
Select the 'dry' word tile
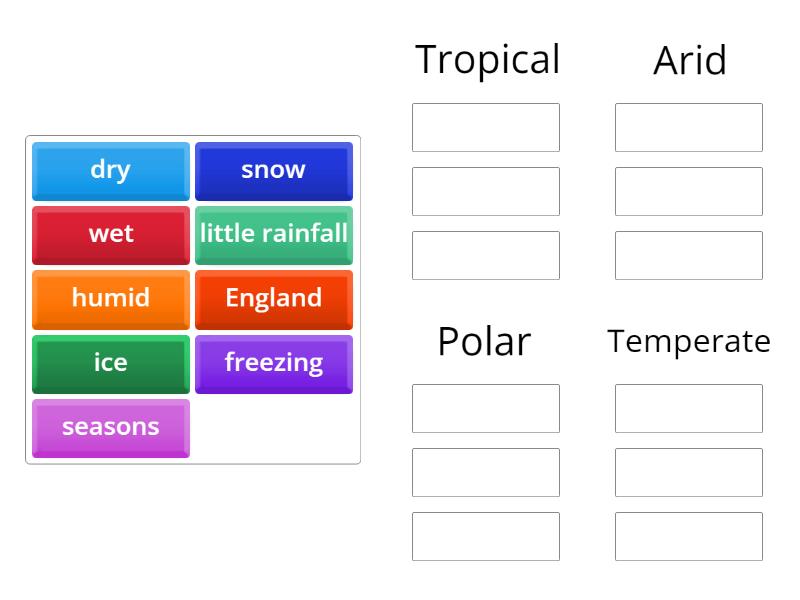[x=110, y=170]
